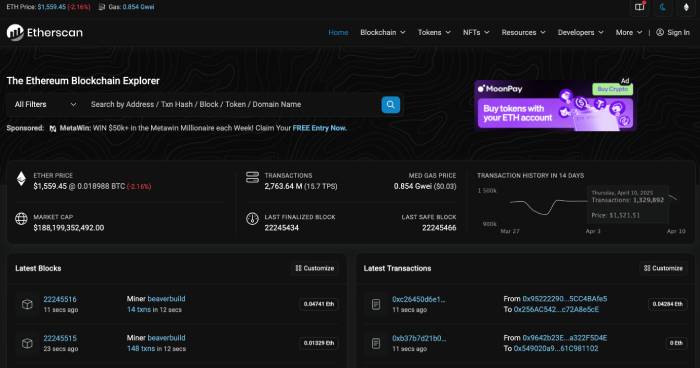Expand the NFTs menu
The height and width of the screenshot is (368, 700).
tap(476, 33)
